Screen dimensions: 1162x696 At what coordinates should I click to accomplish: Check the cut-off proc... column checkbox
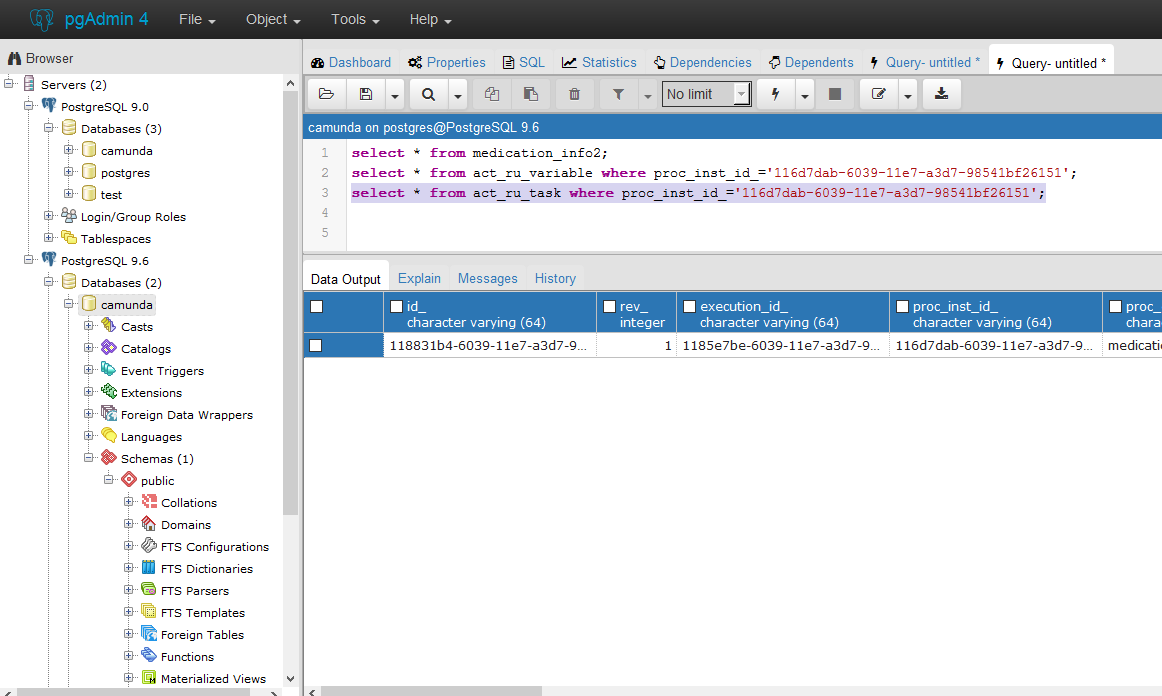(x=1115, y=306)
